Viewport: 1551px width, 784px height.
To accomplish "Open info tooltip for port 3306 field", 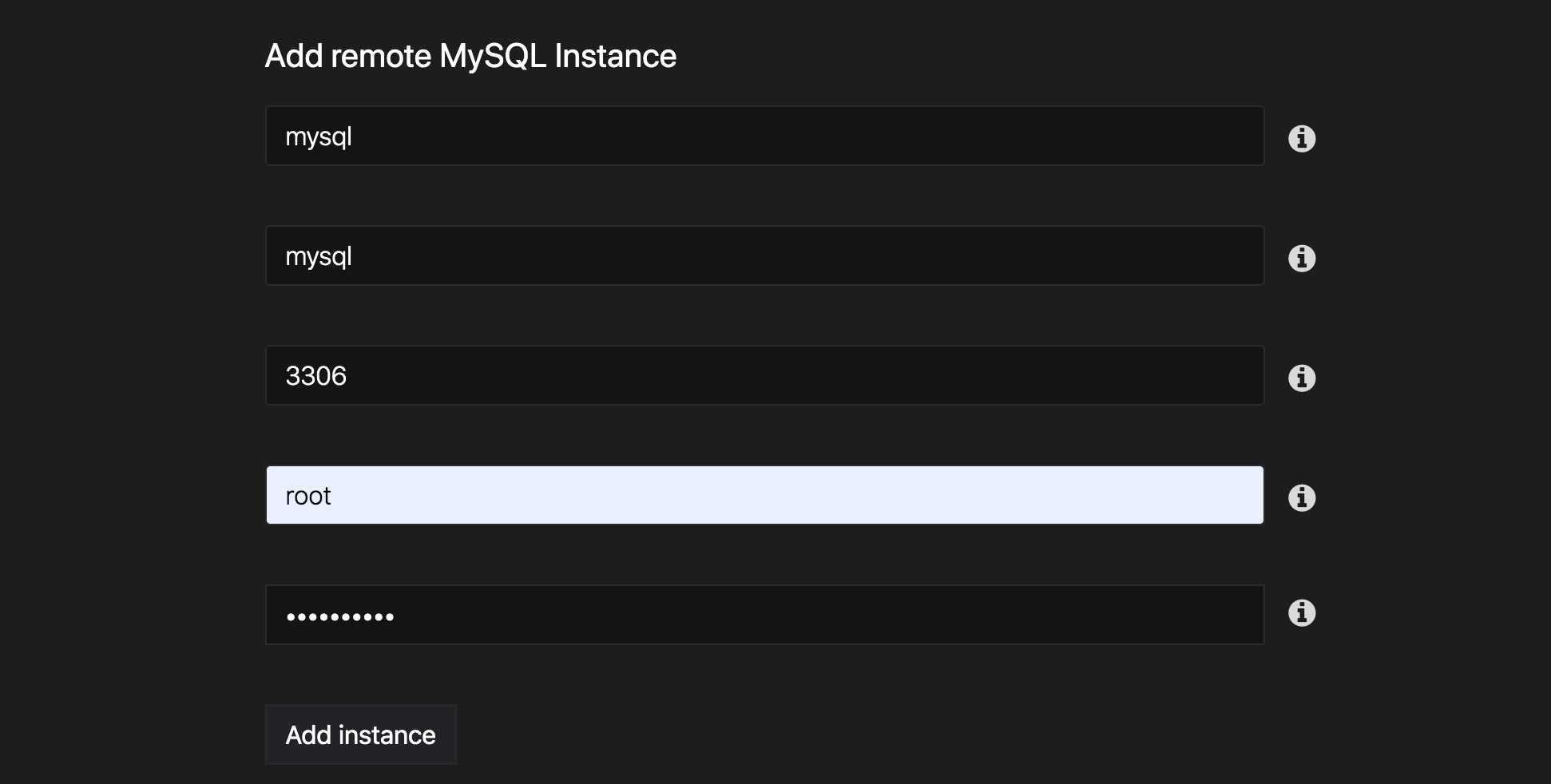I will click(x=1302, y=378).
